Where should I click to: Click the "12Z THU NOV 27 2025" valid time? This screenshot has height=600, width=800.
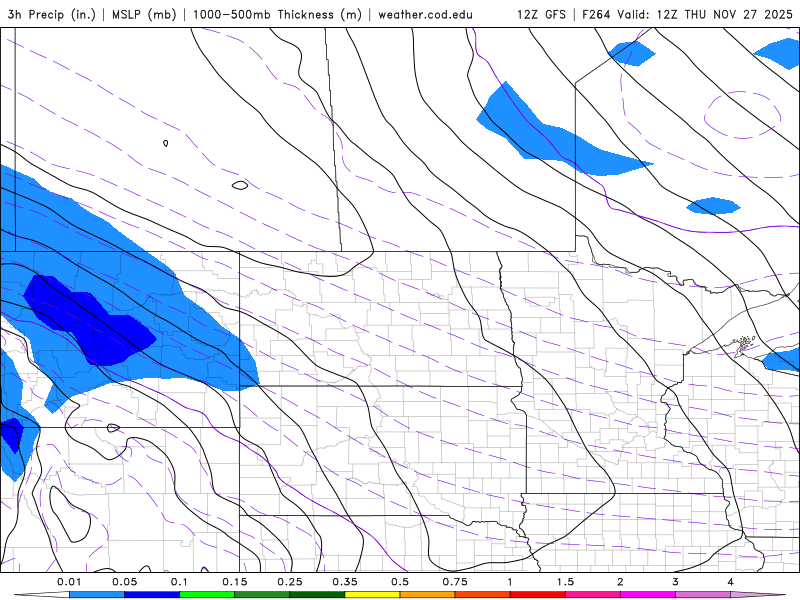coord(724,14)
